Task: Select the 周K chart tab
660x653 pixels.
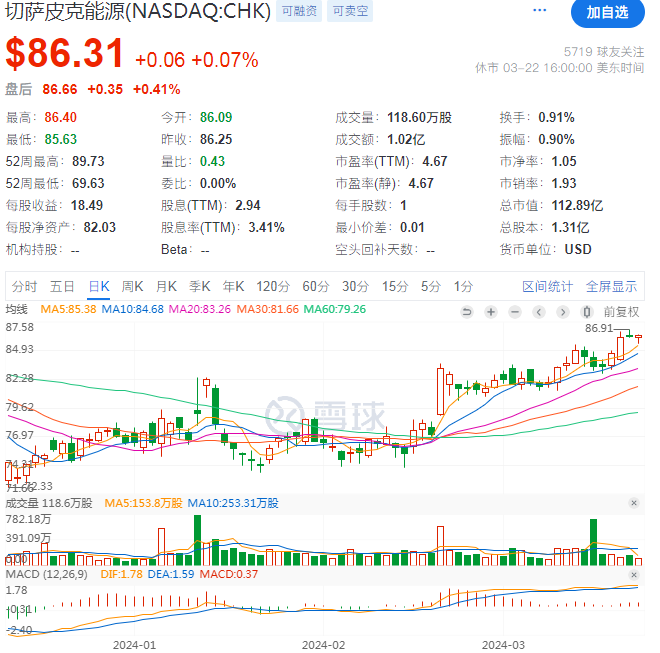Action: pos(132,287)
